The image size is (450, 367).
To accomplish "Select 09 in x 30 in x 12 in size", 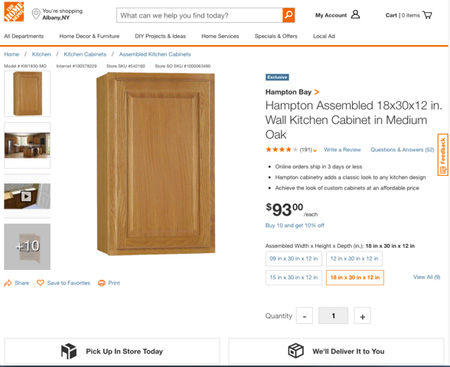I will tap(294, 259).
